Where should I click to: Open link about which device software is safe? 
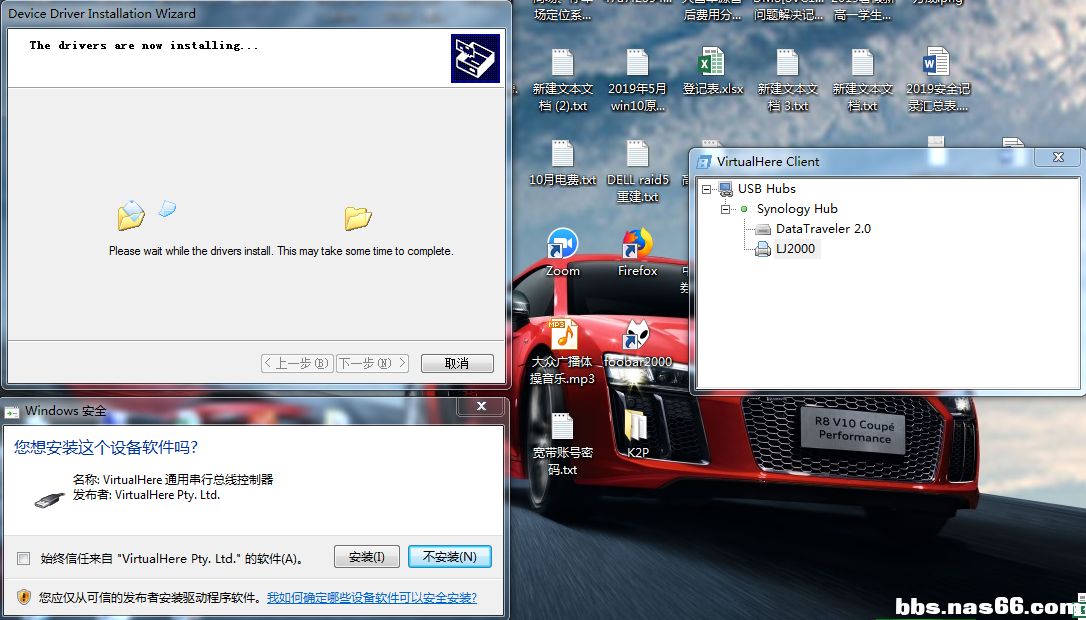(372, 597)
